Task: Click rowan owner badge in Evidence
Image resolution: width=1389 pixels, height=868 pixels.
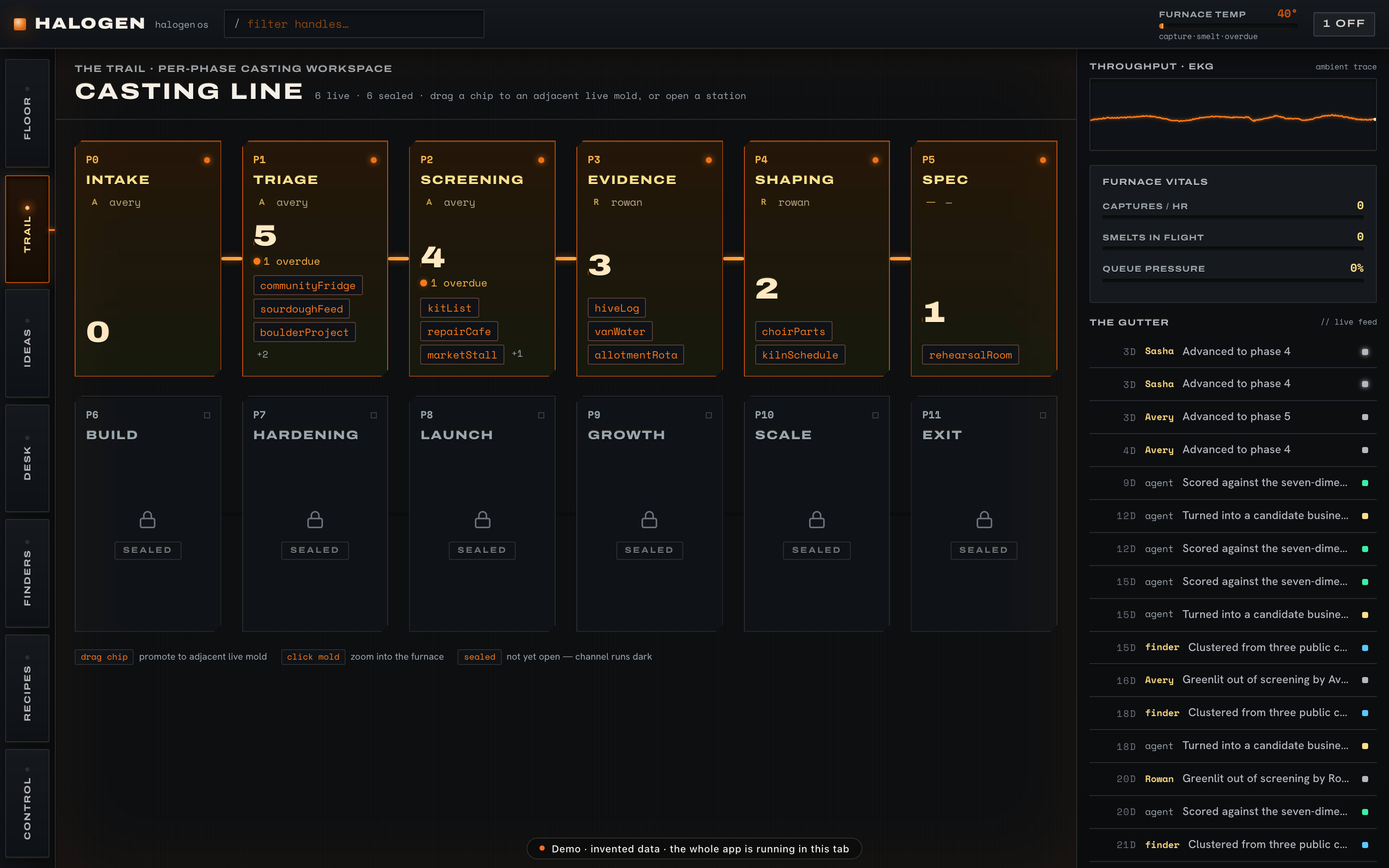Action: pos(596,202)
